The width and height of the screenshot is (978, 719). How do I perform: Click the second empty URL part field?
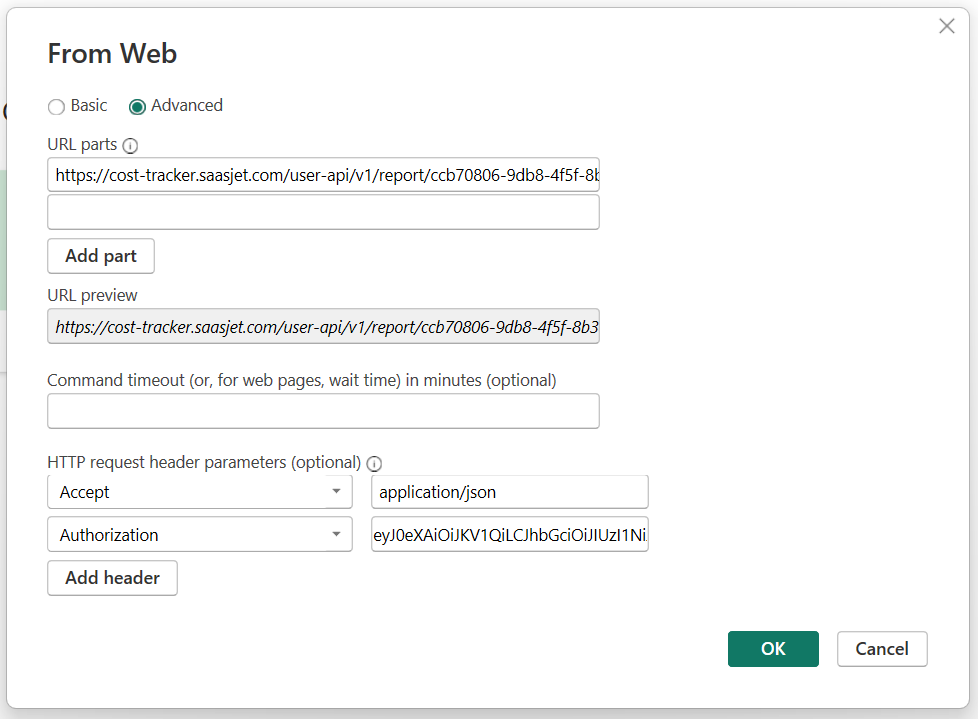[323, 212]
